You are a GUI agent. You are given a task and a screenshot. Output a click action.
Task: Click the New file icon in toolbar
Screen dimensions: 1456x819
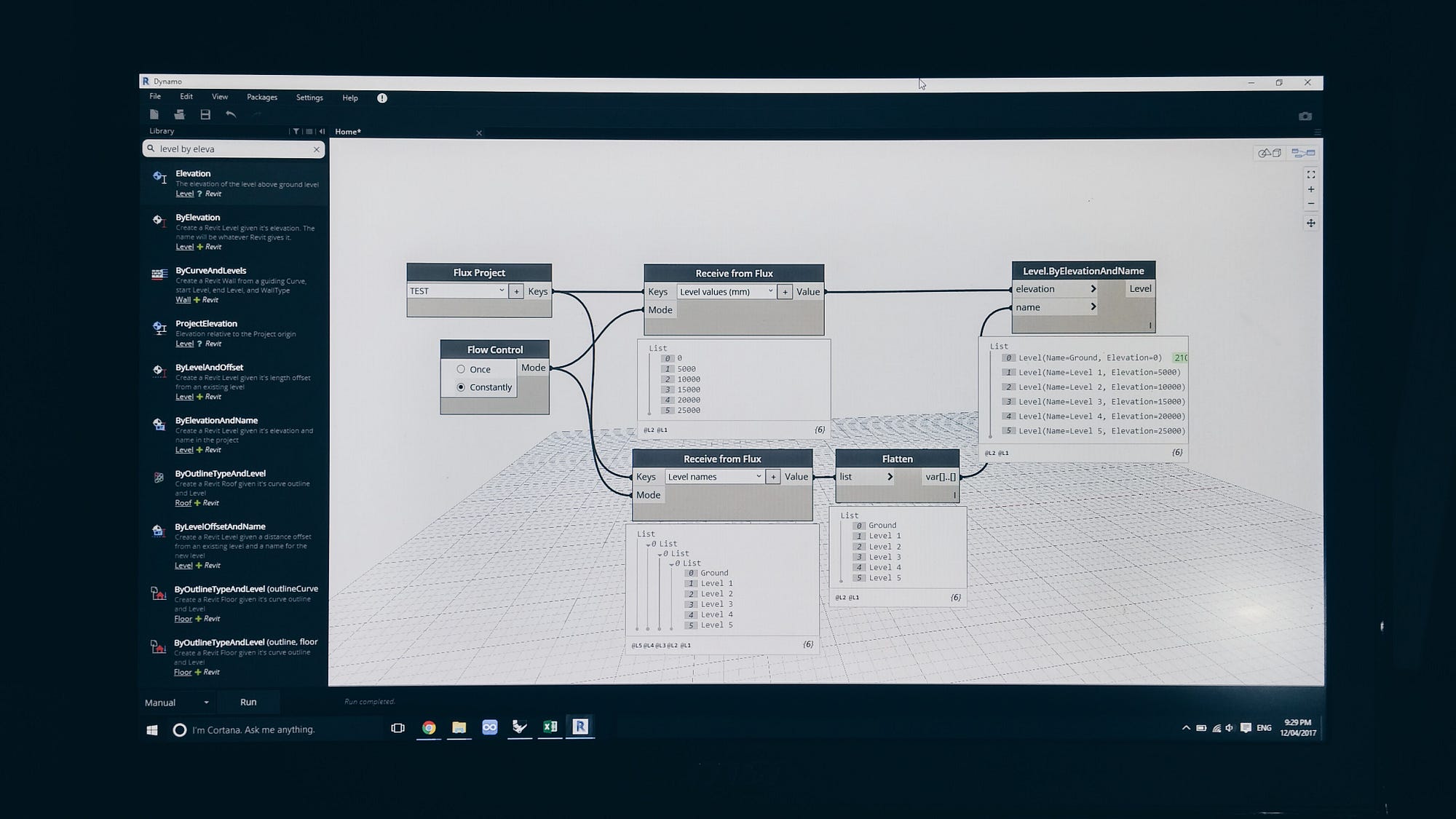154,114
